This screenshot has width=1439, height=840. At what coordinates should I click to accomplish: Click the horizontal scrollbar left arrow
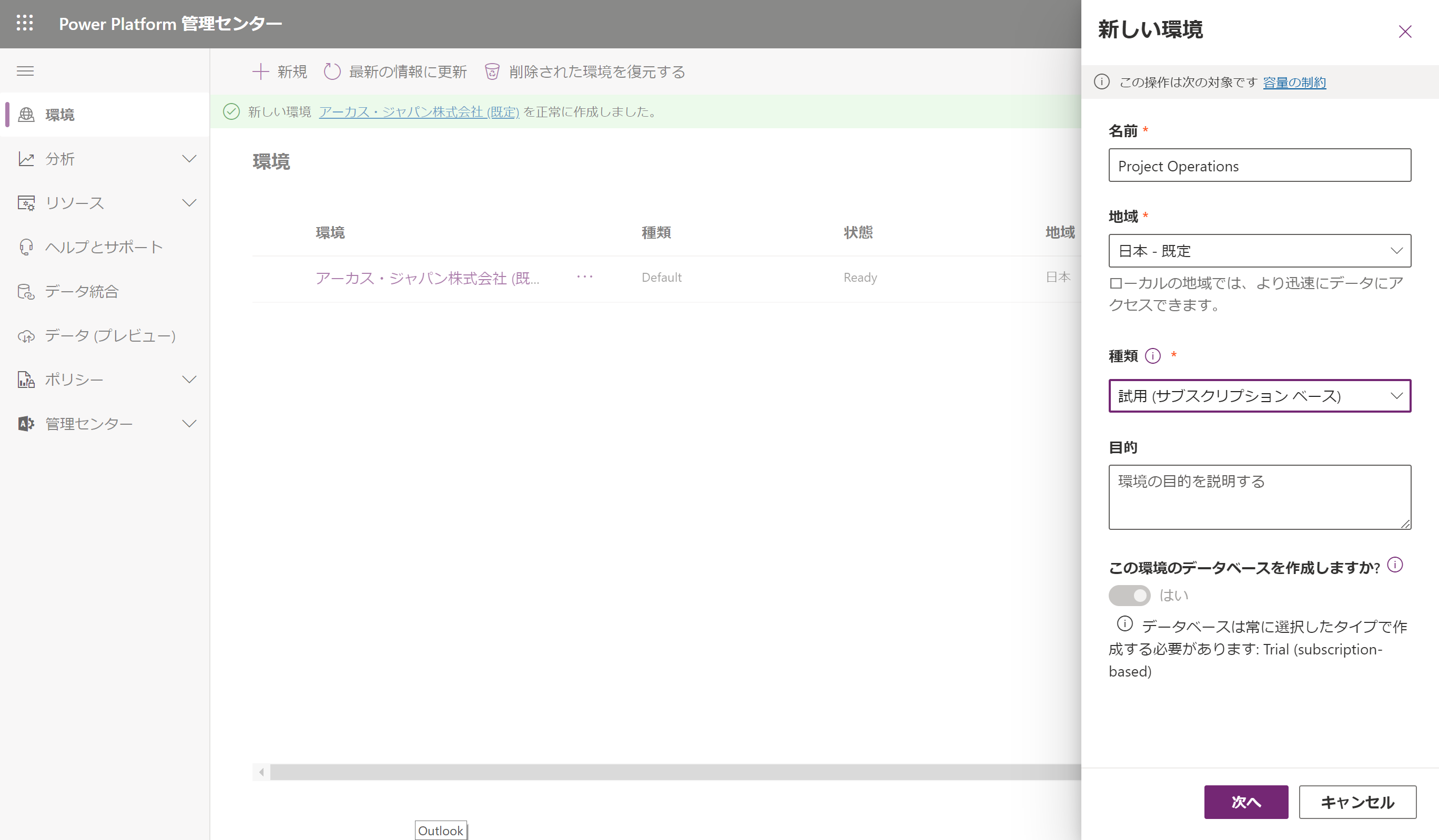261,772
